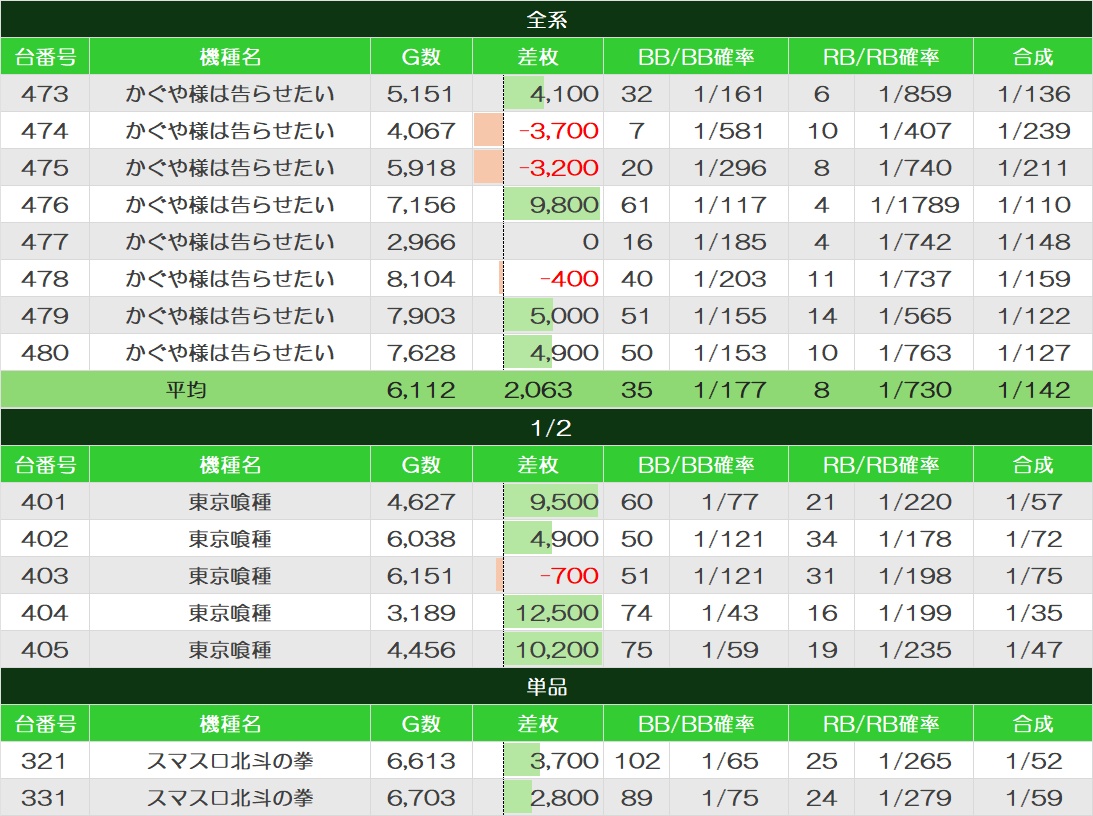Select machine number 401 cell
Viewport: 1093px width, 816px height.
(x=45, y=501)
